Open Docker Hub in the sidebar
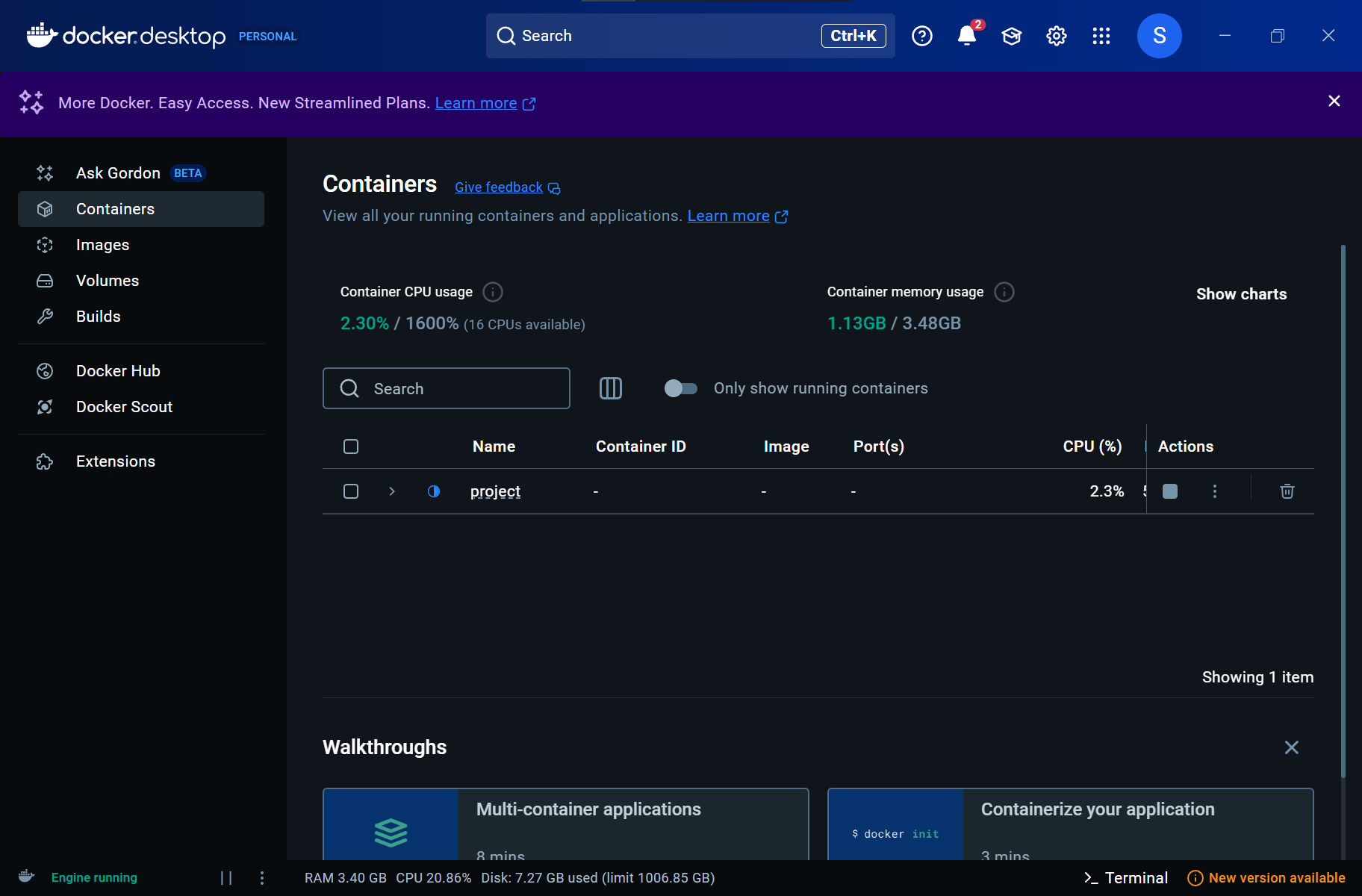The image size is (1362, 896). [140, 371]
